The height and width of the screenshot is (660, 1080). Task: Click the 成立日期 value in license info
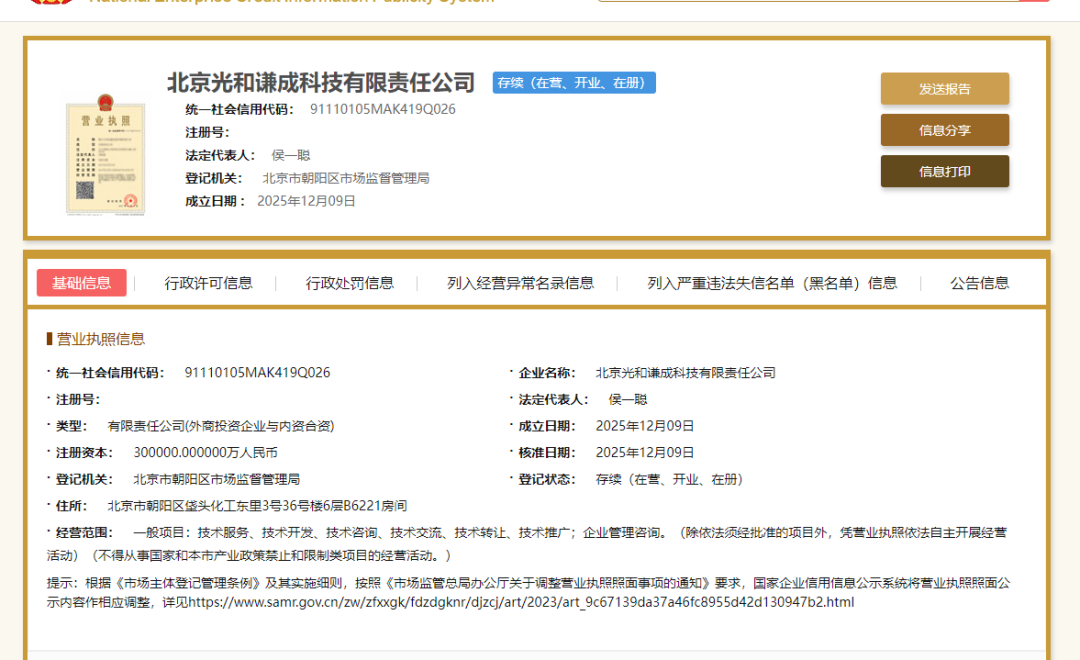(645, 426)
